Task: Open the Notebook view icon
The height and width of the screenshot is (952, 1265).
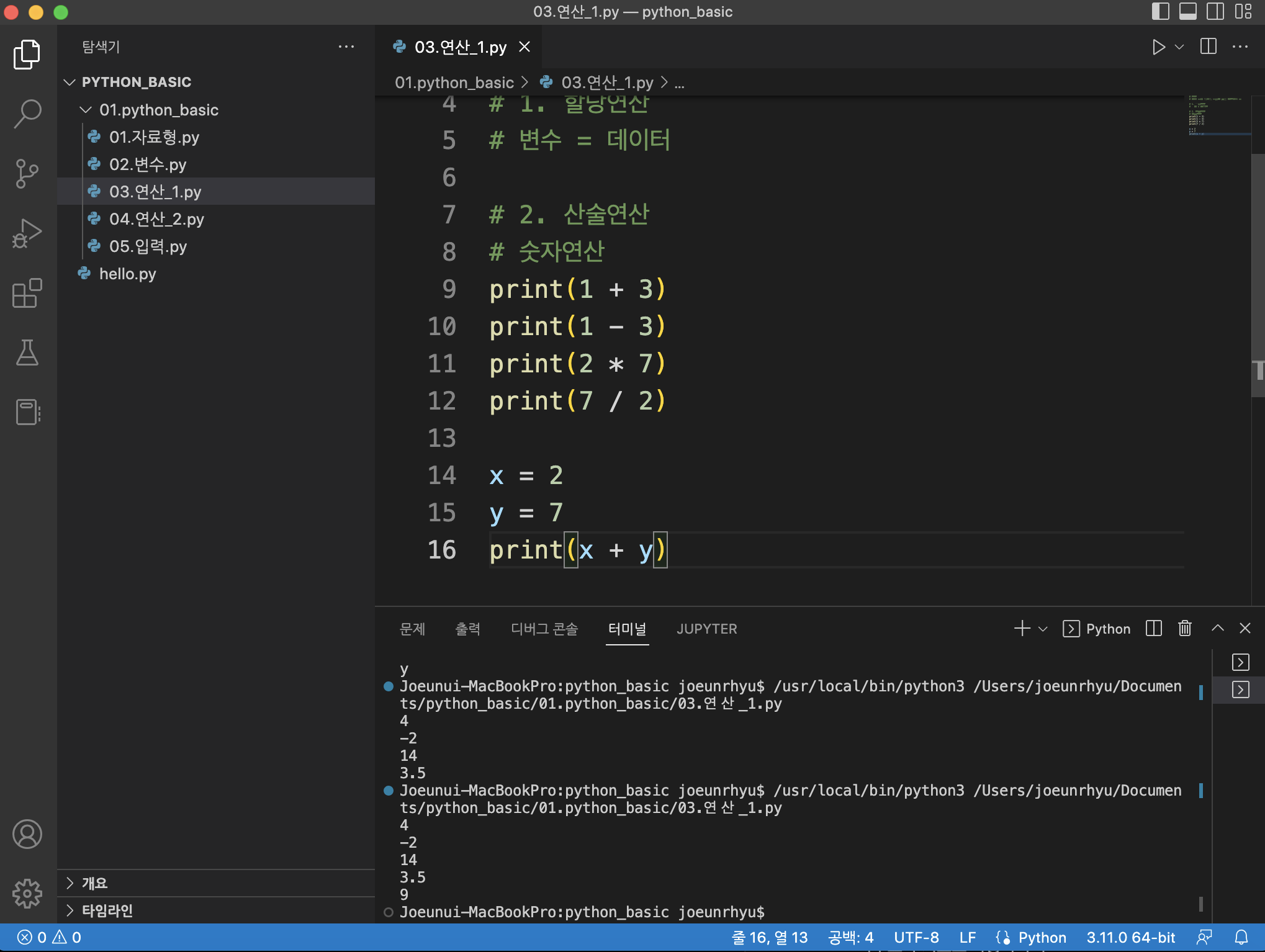Action: [27, 412]
